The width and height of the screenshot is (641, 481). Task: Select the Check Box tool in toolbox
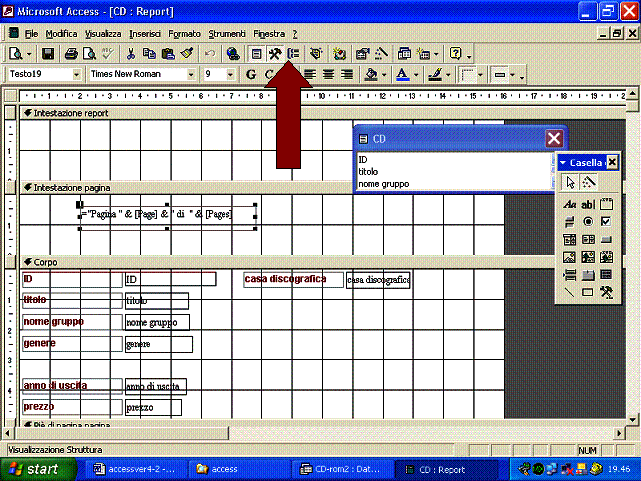[x=606, y=221]
